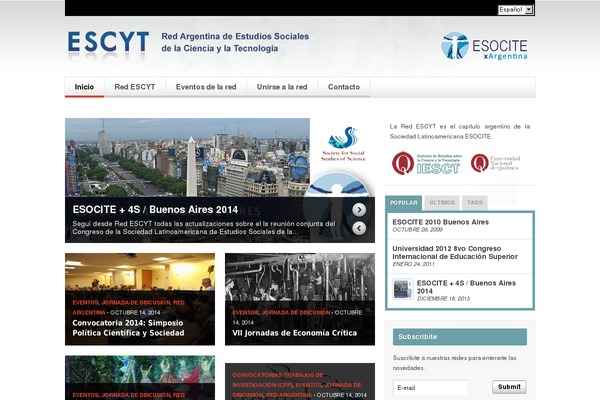Click DICIEMBRE 18, 2013 date text
This screenshot has height=400, width=600.
coord(443,299)
